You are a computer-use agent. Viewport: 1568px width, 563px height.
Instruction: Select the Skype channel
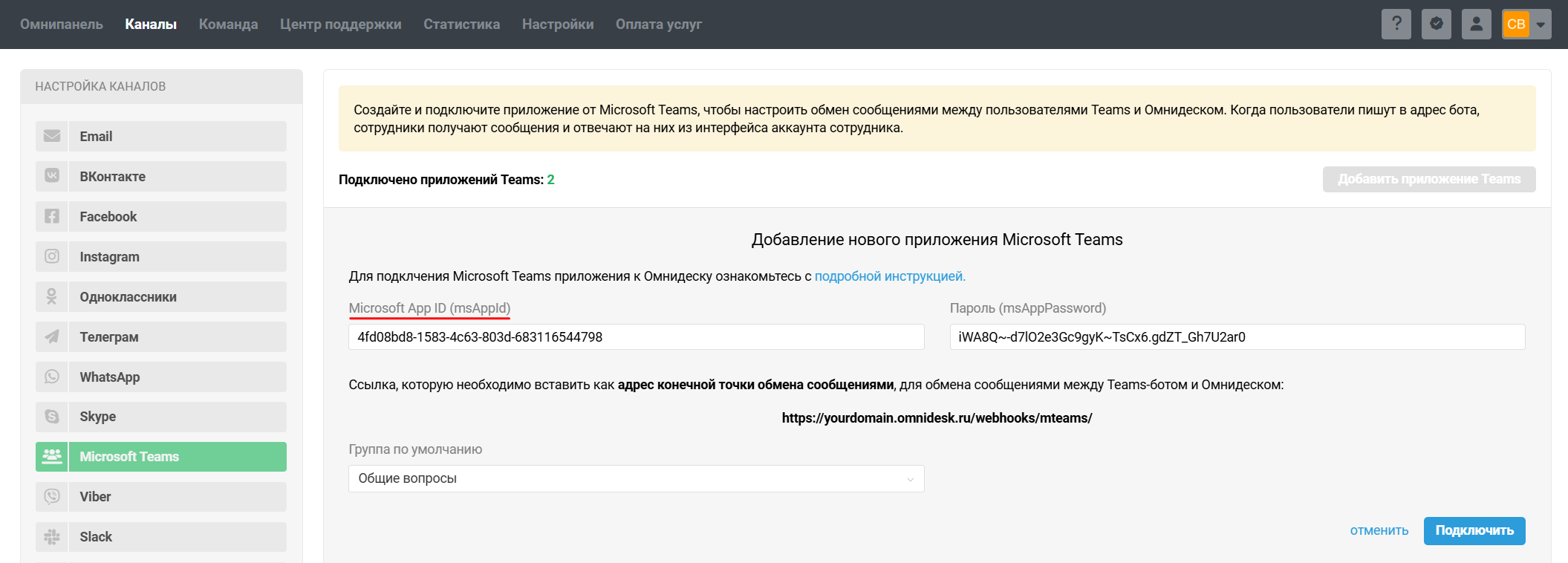pos(161,417)
